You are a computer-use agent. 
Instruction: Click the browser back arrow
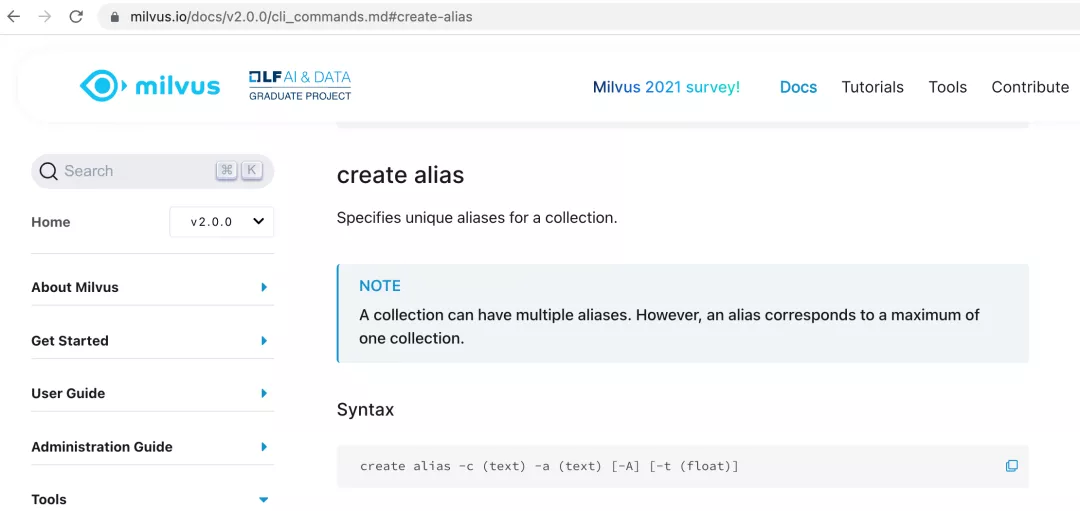point(14,17)
